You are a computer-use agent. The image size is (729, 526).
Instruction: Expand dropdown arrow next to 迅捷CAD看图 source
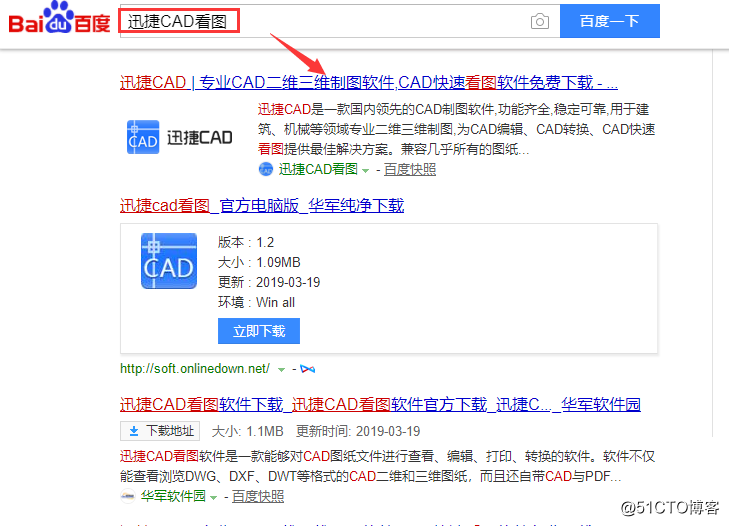pos(365,171)
